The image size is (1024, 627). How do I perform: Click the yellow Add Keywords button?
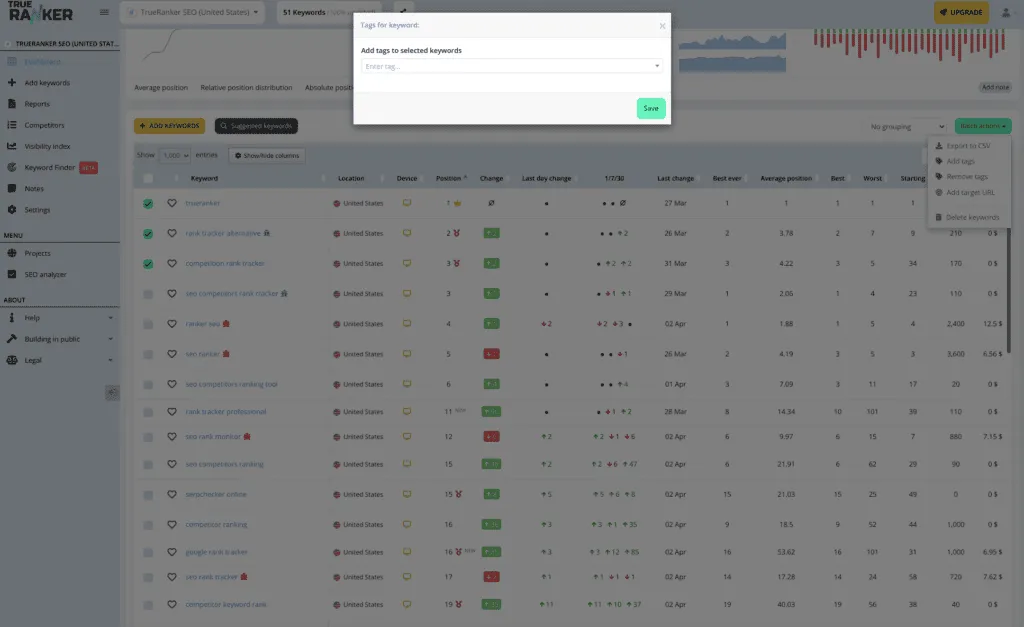pos(169,126)
